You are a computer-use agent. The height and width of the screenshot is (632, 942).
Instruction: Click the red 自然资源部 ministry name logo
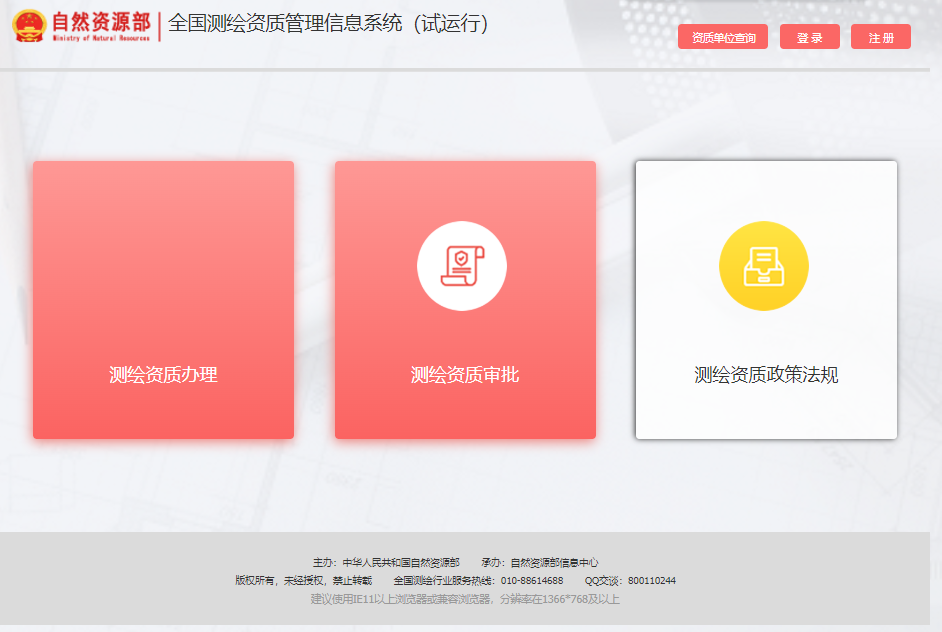tap(101, 22)
